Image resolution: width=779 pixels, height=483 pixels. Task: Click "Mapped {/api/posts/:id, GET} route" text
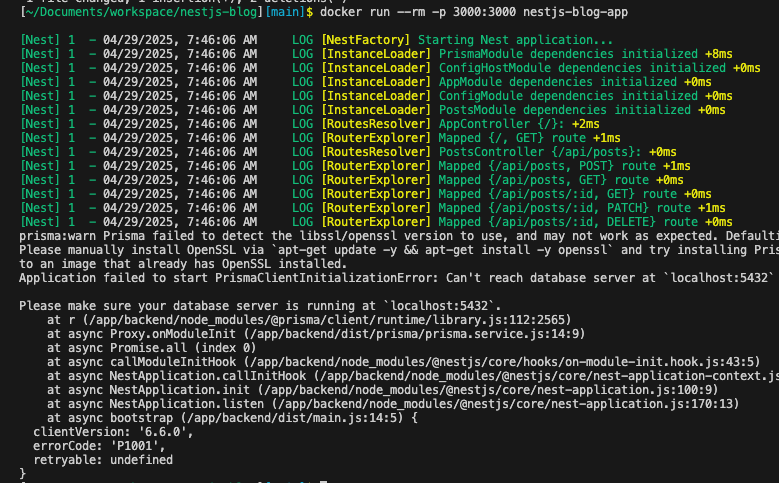[x=557, y=193]
